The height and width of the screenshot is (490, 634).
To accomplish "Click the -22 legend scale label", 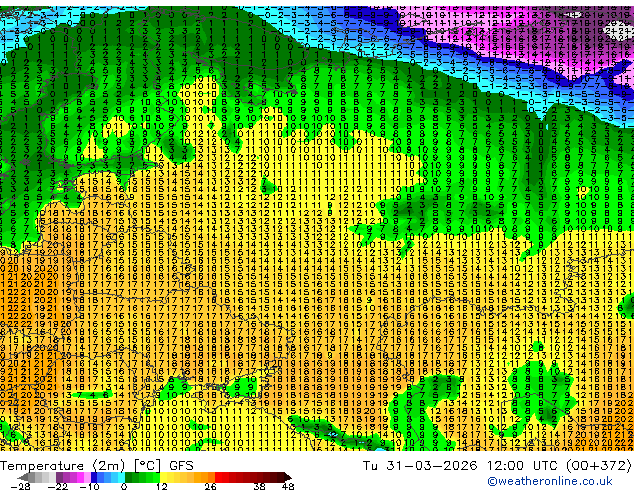I will coord(58,486).
